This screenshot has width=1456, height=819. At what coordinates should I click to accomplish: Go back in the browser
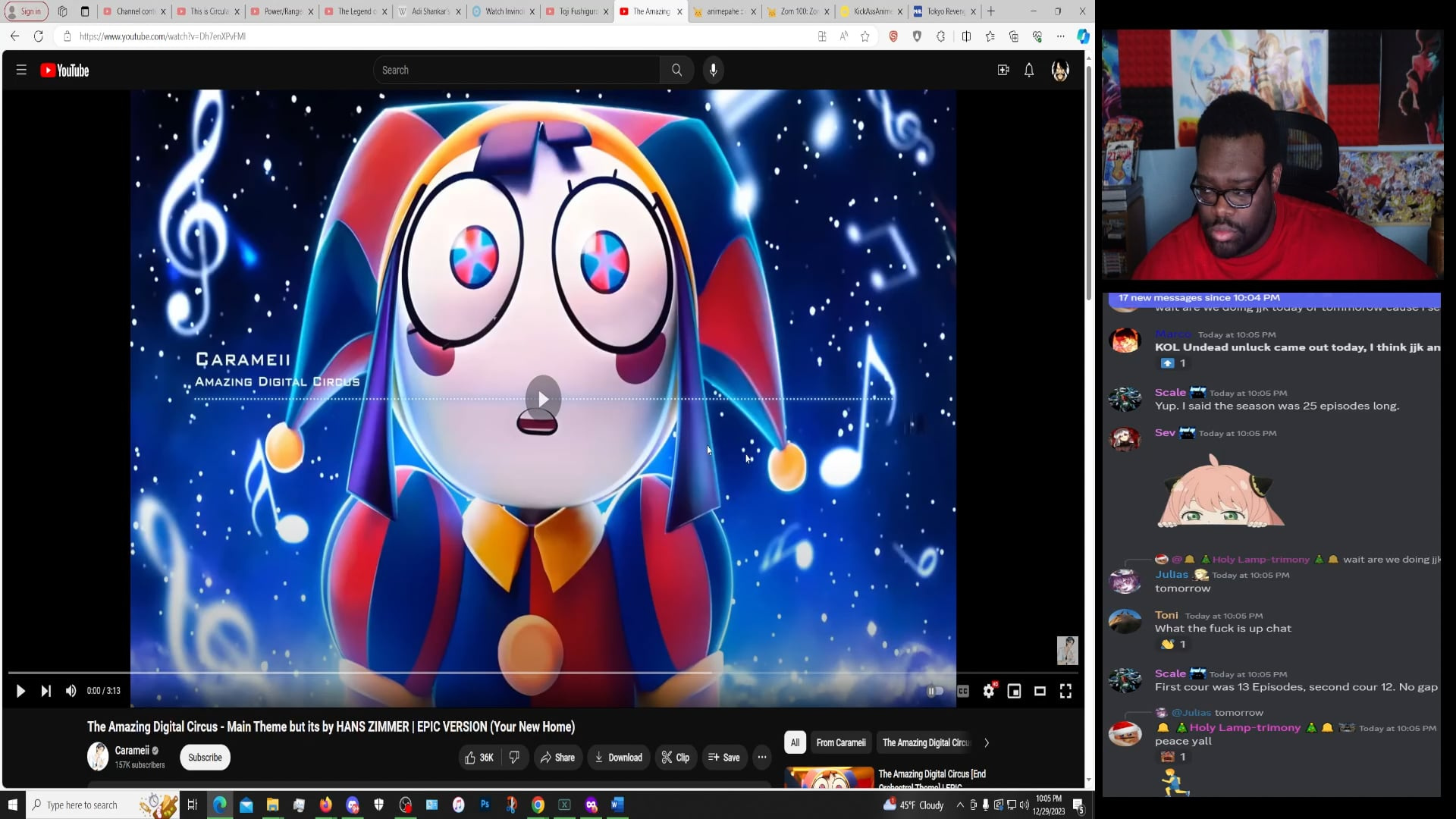pos(15,36)
